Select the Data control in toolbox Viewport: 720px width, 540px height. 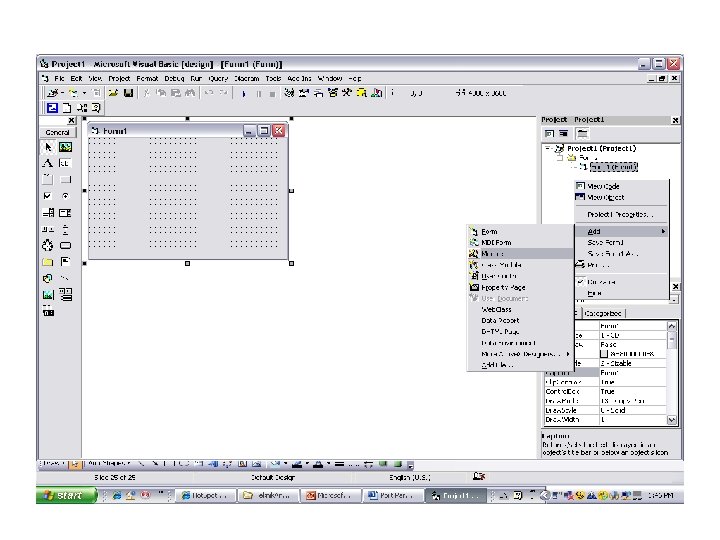point(65,295)
